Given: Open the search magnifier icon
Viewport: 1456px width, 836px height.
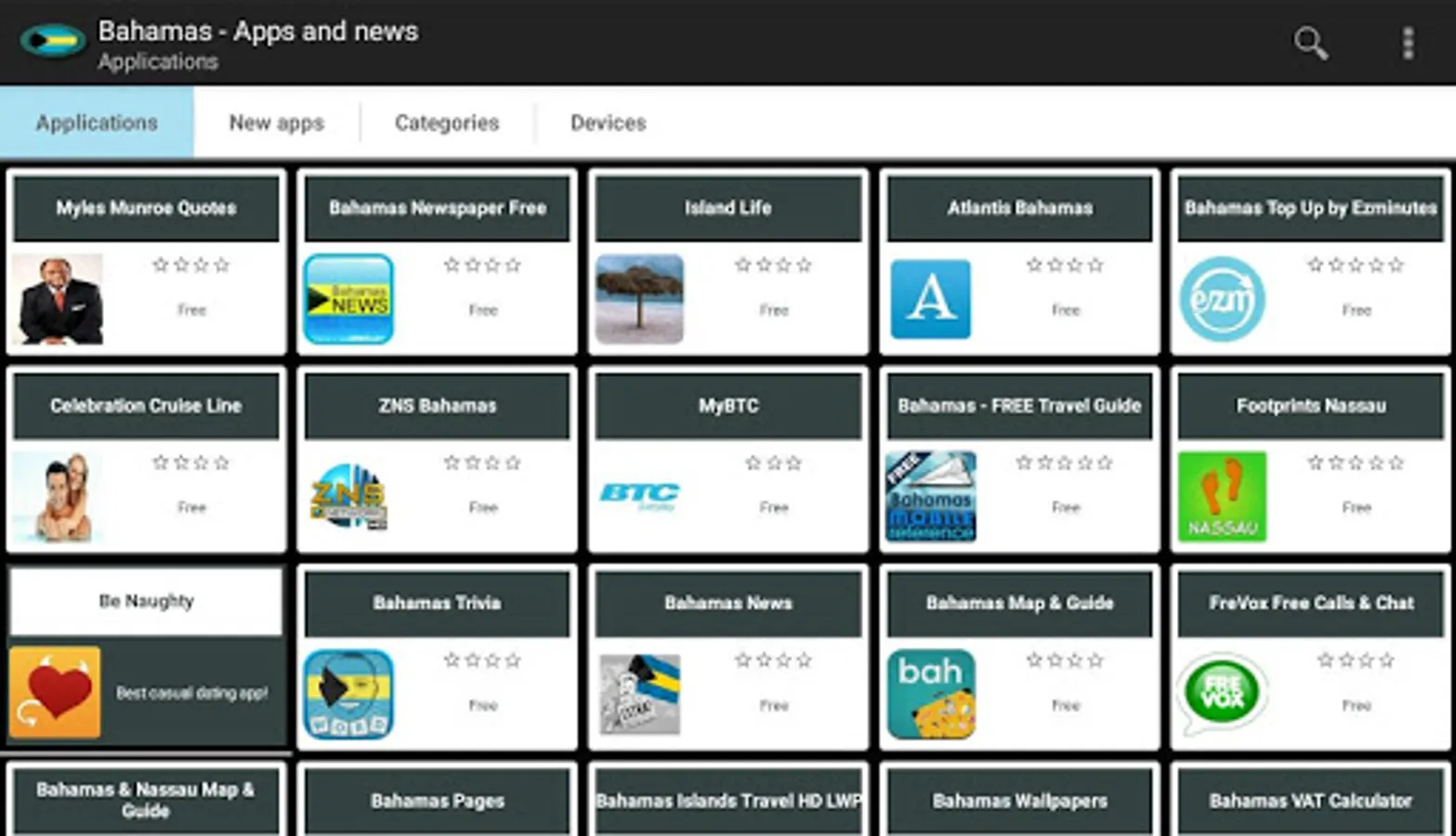Looking at the screenshot, I should coord(1310,43).
